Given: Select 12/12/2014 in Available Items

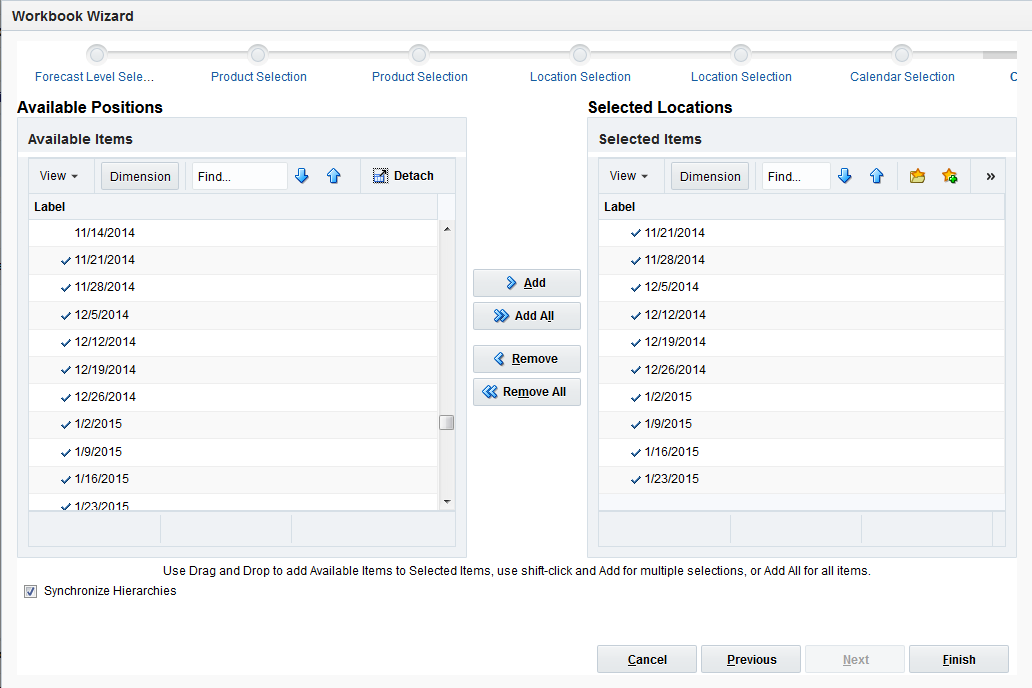Looking at the screenshot, I should pyautogui.click(x=233, y=342).
